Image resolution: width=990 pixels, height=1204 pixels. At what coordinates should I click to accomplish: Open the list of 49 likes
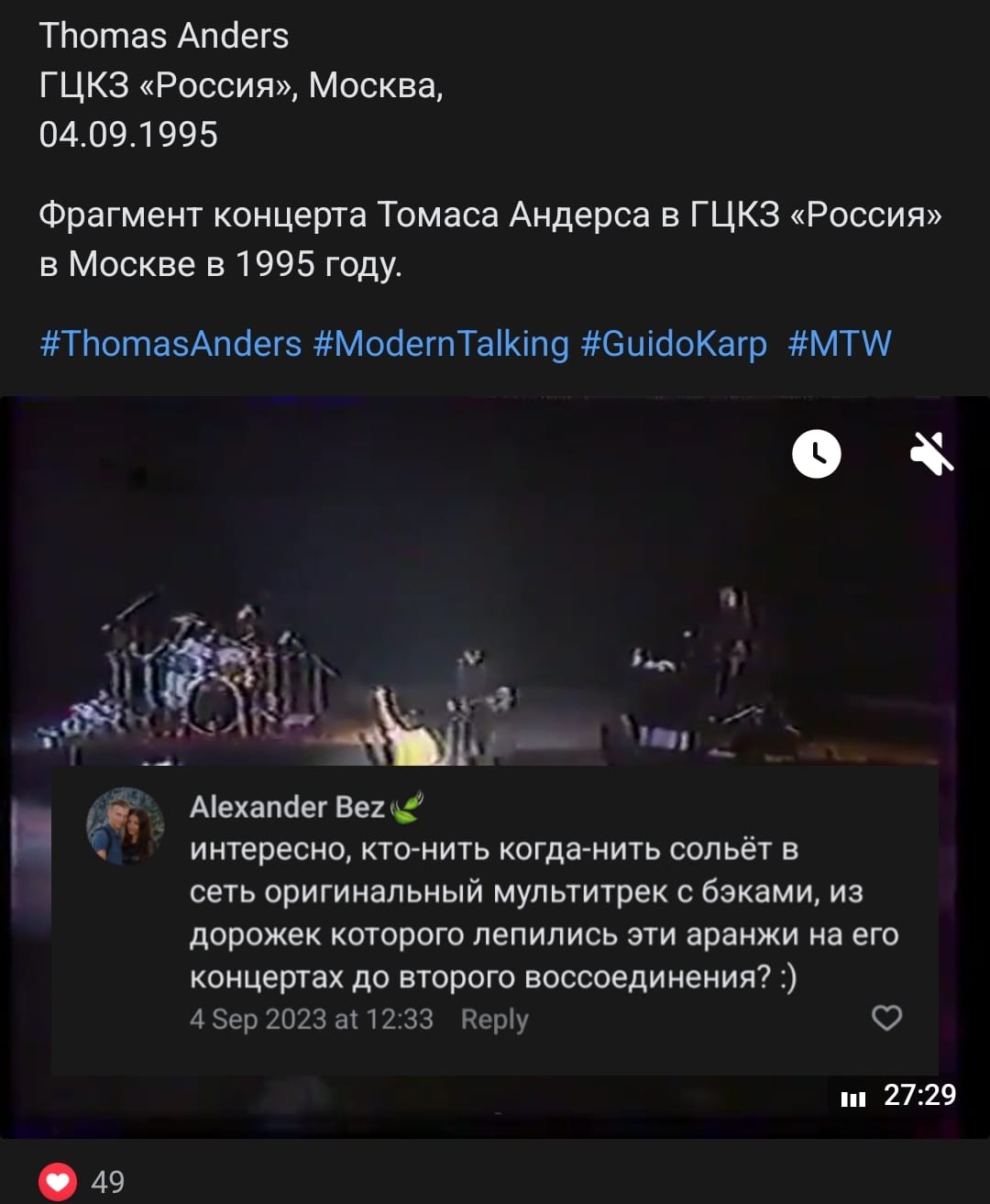pyautogui.click(x=107, y=1182)
